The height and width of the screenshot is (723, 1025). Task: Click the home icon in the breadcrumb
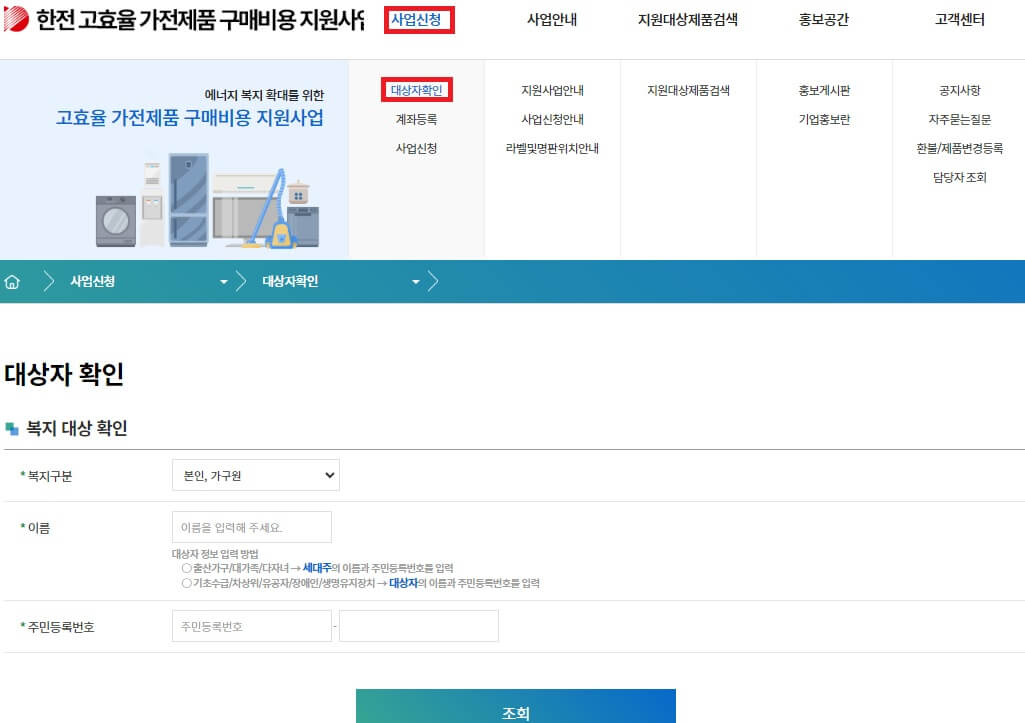[12, 281]
